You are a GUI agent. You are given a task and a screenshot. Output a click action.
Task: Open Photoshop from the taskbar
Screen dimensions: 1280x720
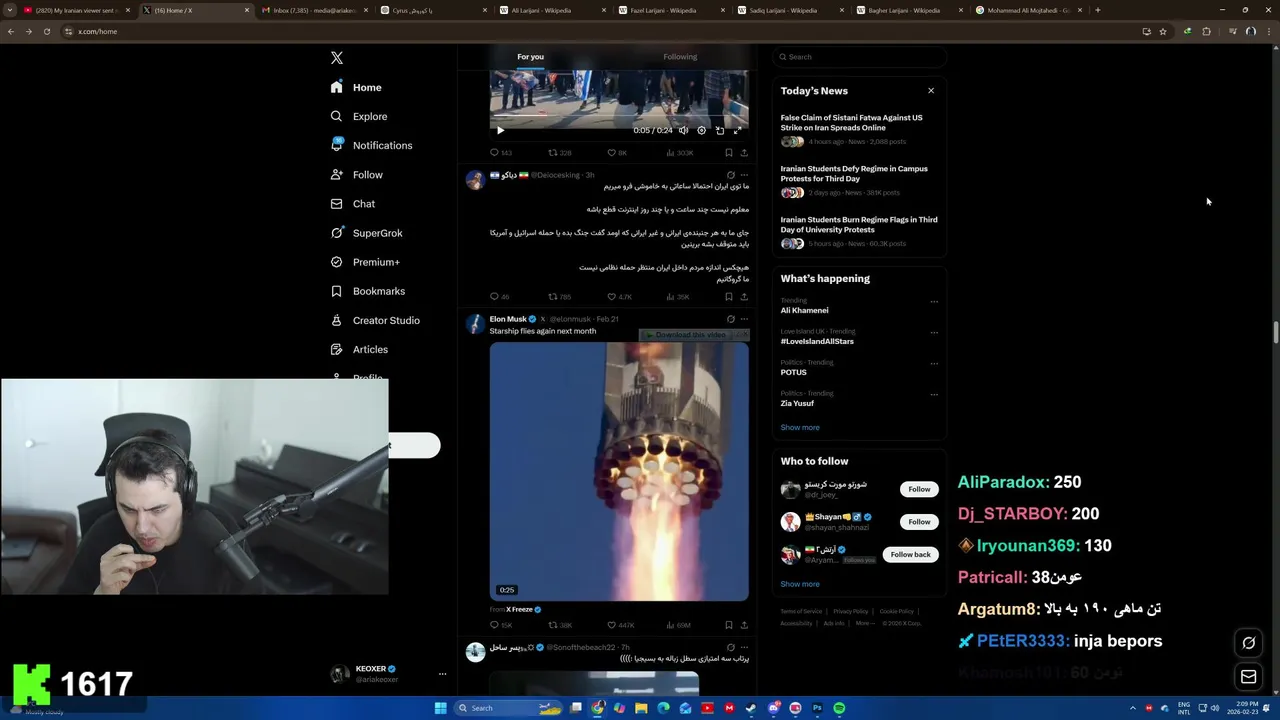tap(817, 708)
